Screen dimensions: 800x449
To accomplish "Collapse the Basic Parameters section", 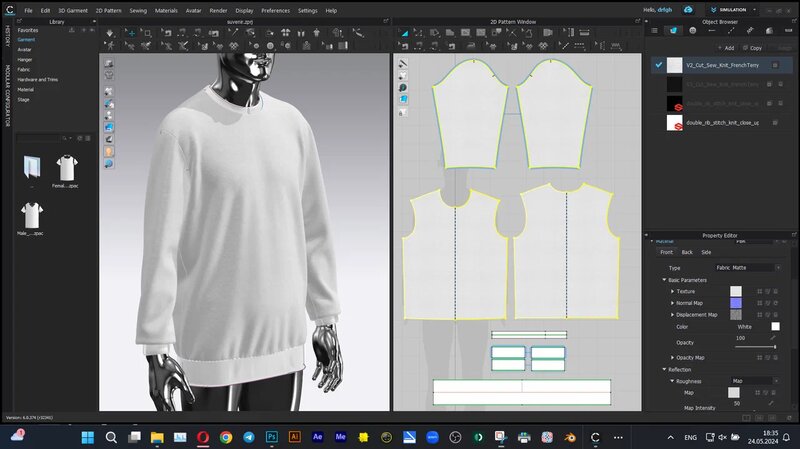I will 664,280.
